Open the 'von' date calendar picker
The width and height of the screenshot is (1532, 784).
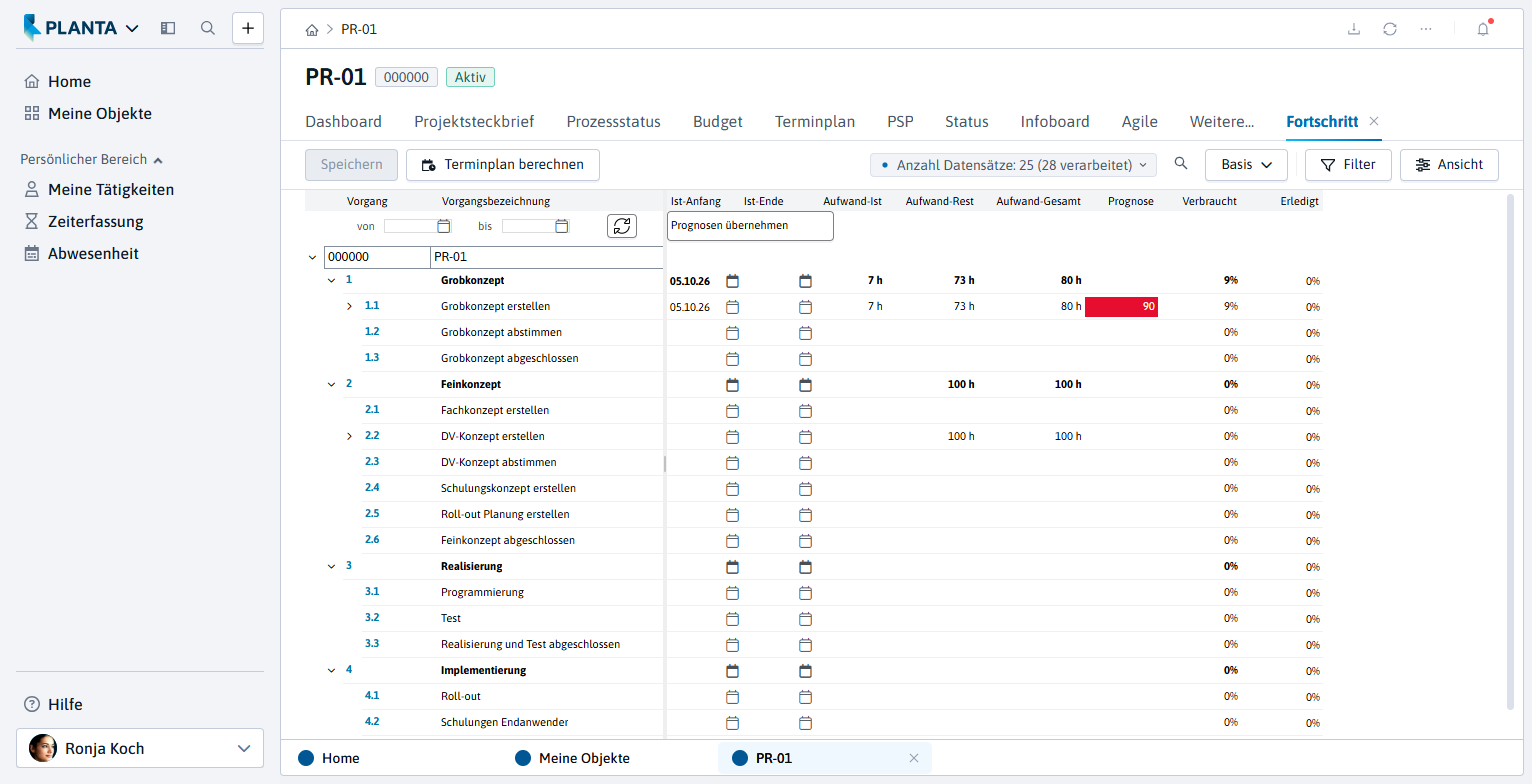[444, 226]
